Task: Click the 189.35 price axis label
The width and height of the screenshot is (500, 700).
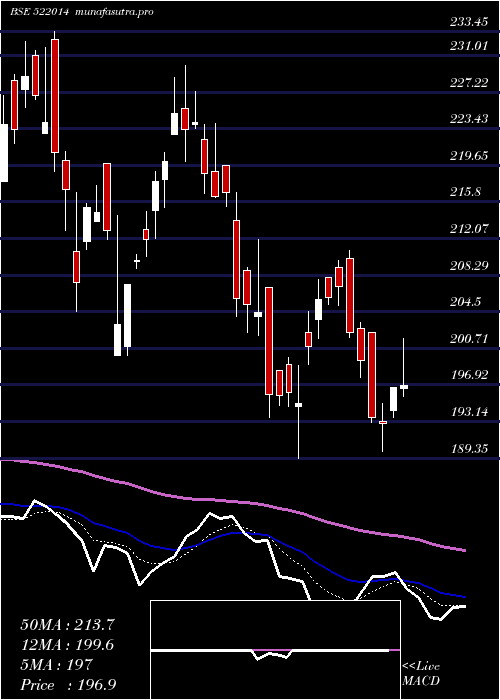Action: pyautogui.click(x=467, y=448)
